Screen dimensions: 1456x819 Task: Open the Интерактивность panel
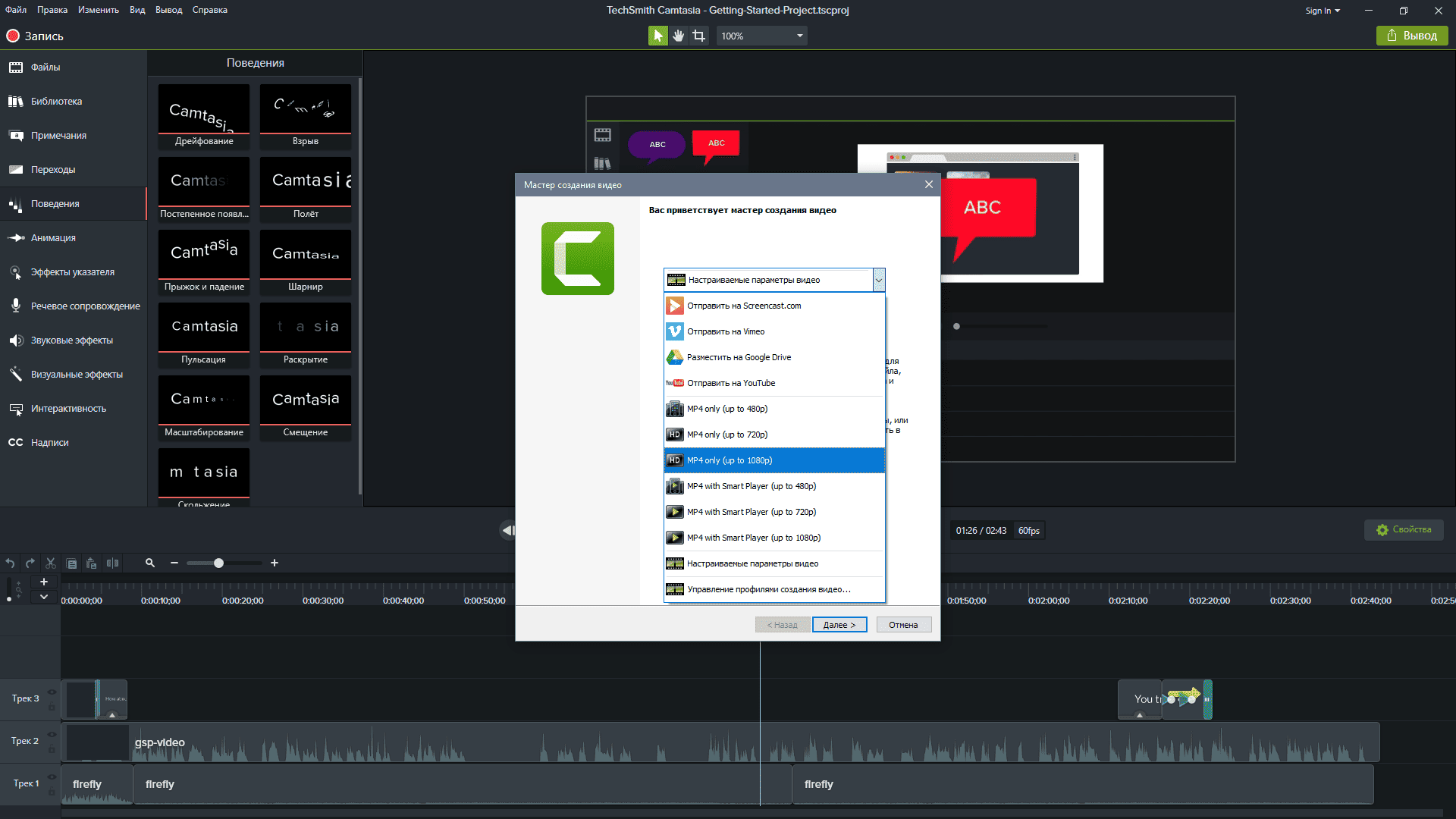[73, 409]
